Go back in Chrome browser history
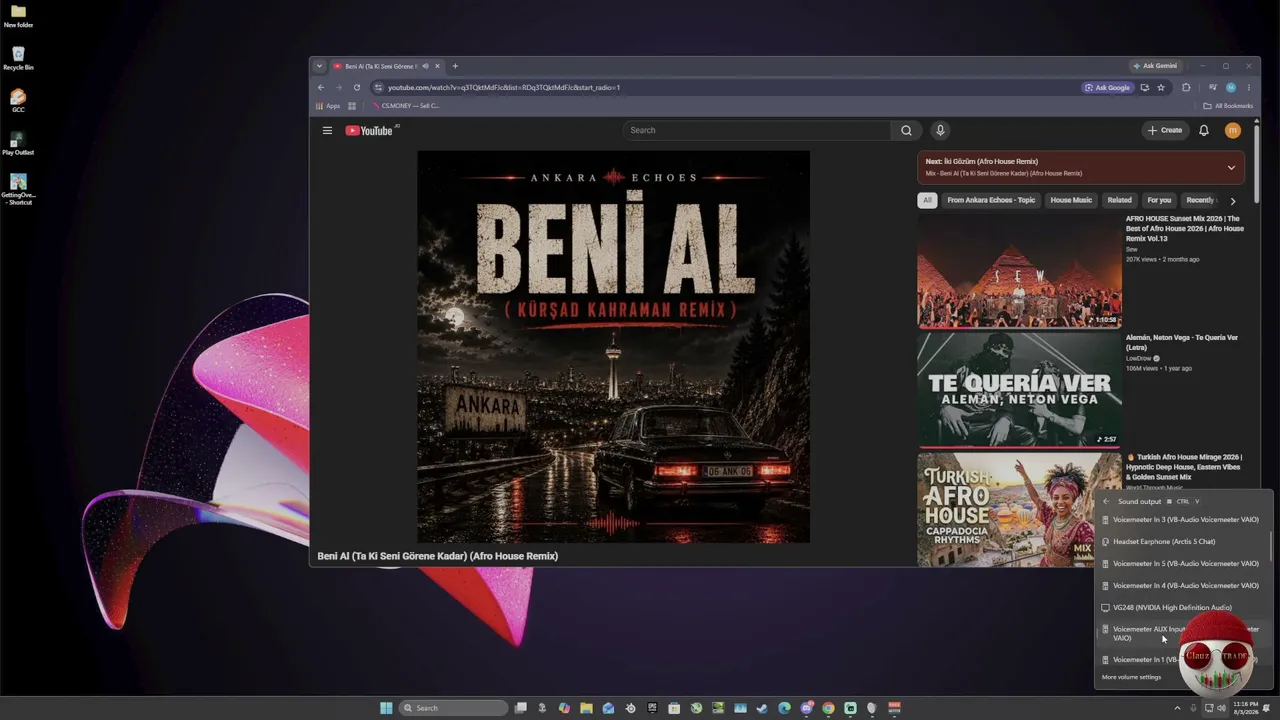 pos(321,87)
